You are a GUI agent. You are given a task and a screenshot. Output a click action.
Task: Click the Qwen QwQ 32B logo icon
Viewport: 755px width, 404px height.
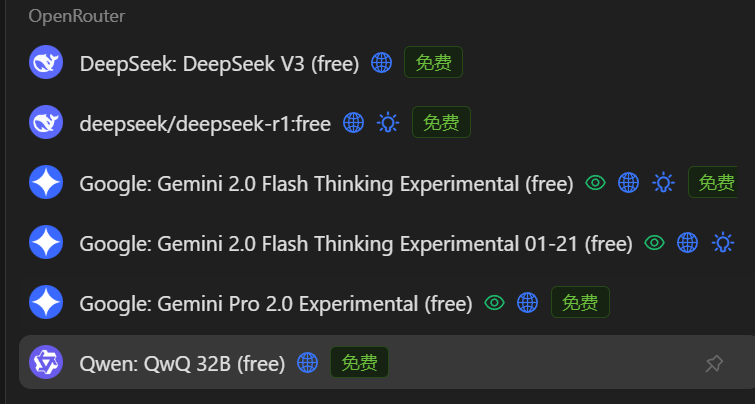46,362
